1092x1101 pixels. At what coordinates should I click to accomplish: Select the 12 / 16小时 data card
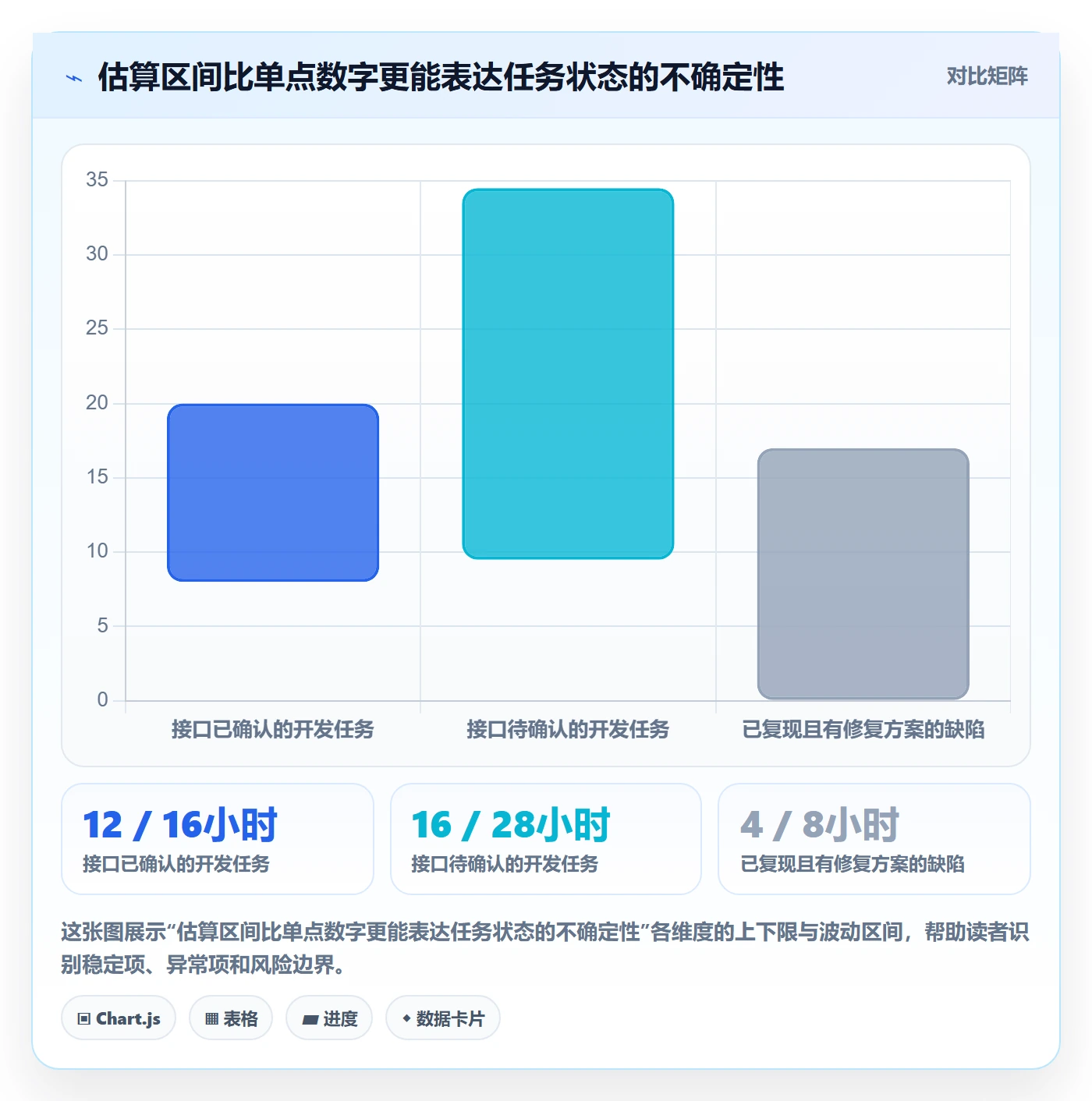pos(218,839)
